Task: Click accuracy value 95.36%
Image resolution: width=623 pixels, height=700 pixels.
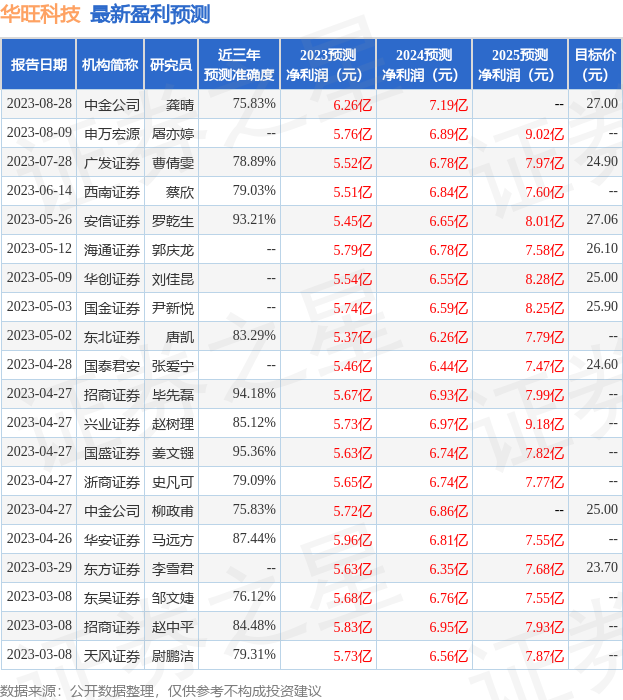Action: coord(254,451)
